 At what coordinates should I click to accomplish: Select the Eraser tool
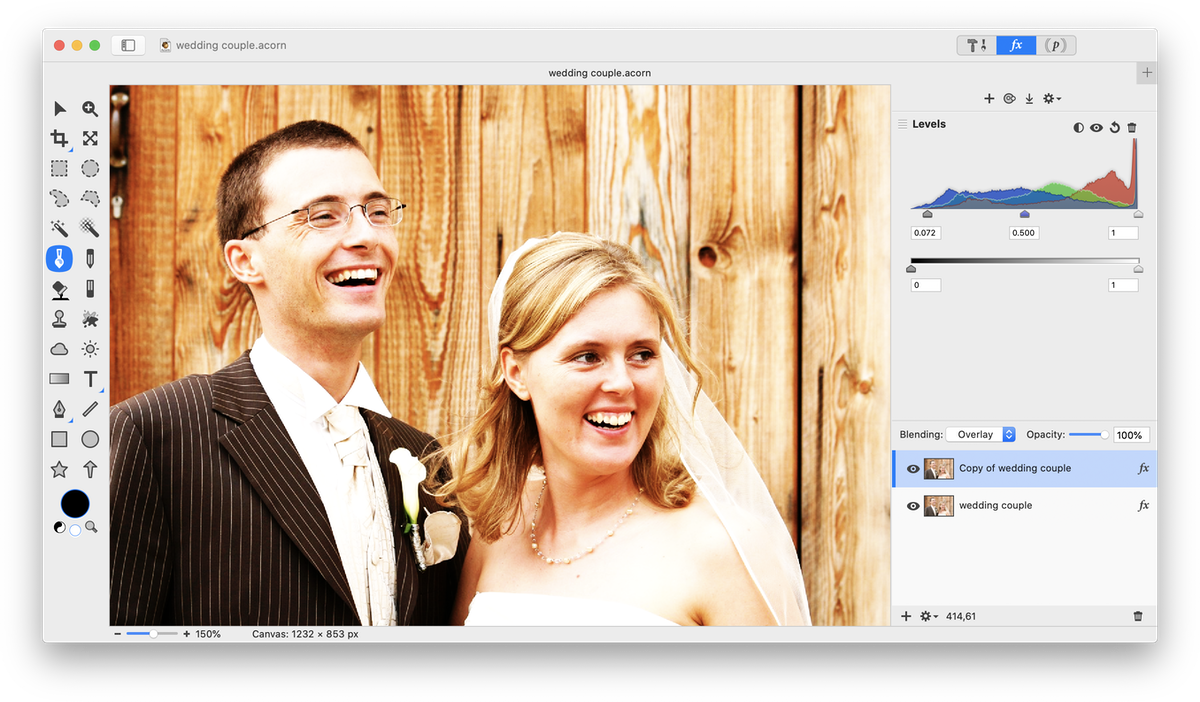tap(90, 289)
